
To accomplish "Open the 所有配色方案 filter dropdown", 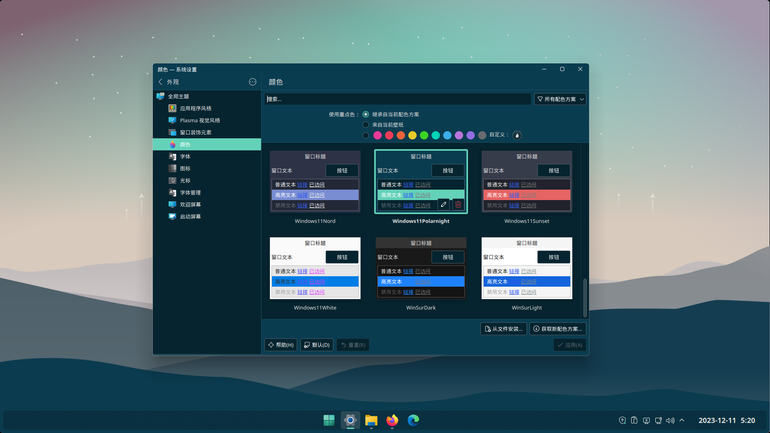I will [x=560, y=99].
